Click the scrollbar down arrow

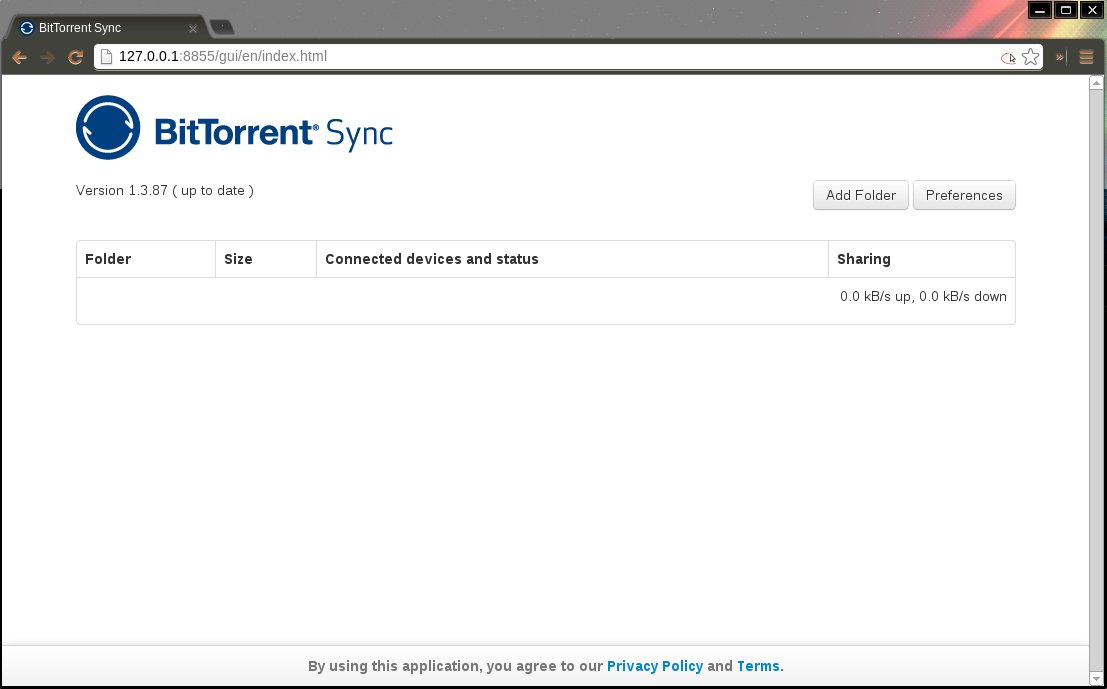pyautogui.click(x=1096, y=679)
